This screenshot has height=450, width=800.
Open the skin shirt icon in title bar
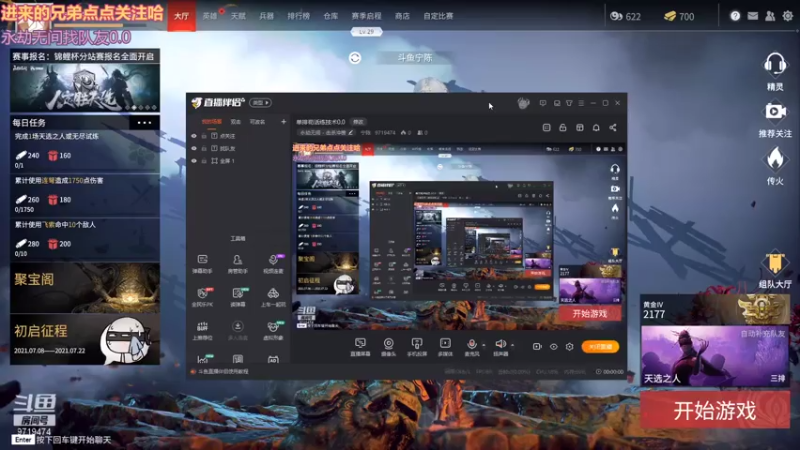(569, 103)
